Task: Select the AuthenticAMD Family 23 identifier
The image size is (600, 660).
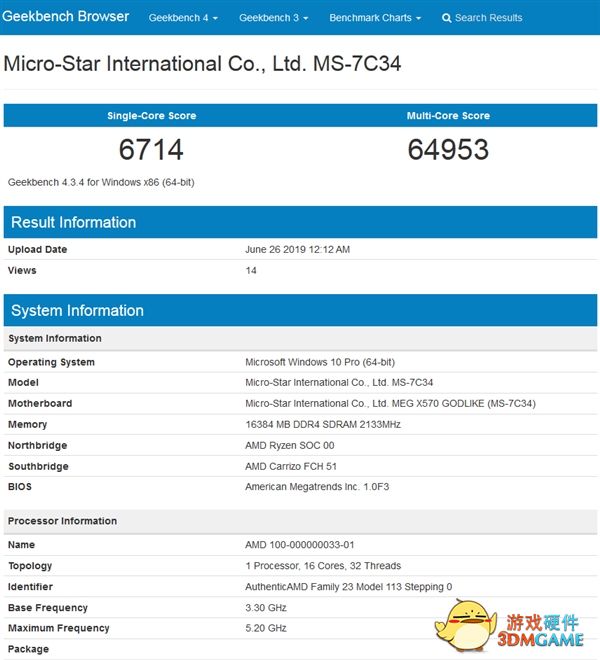Action: pos(349,587)
